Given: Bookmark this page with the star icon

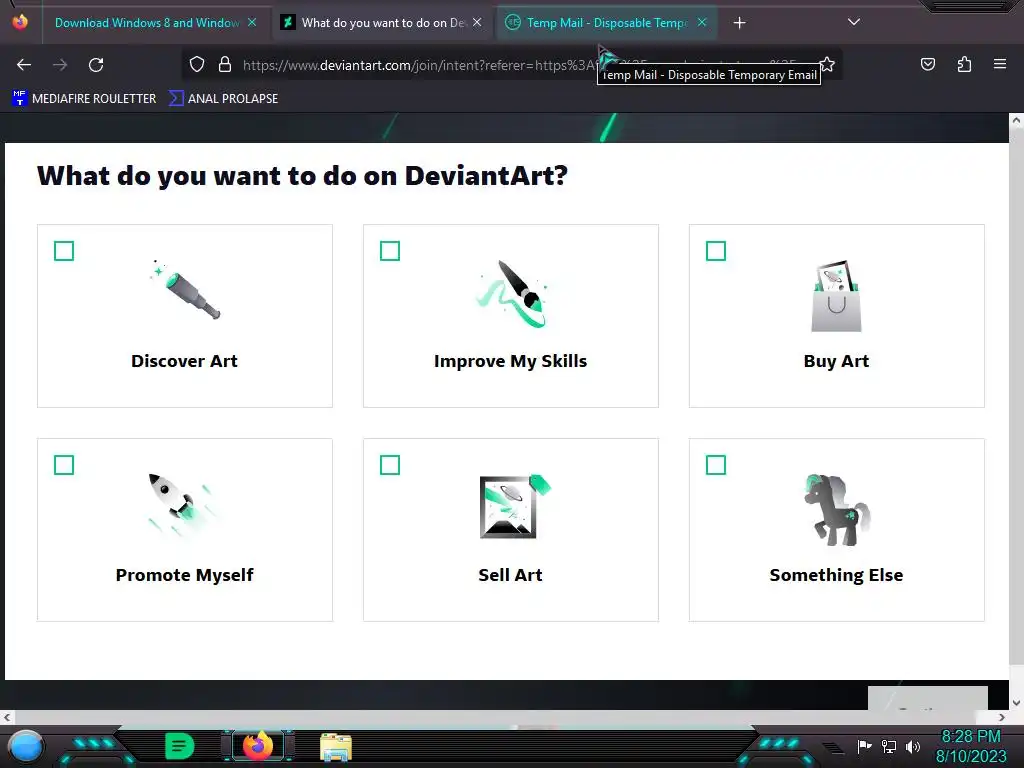Looking at the screenshot, I should [827, 64].
